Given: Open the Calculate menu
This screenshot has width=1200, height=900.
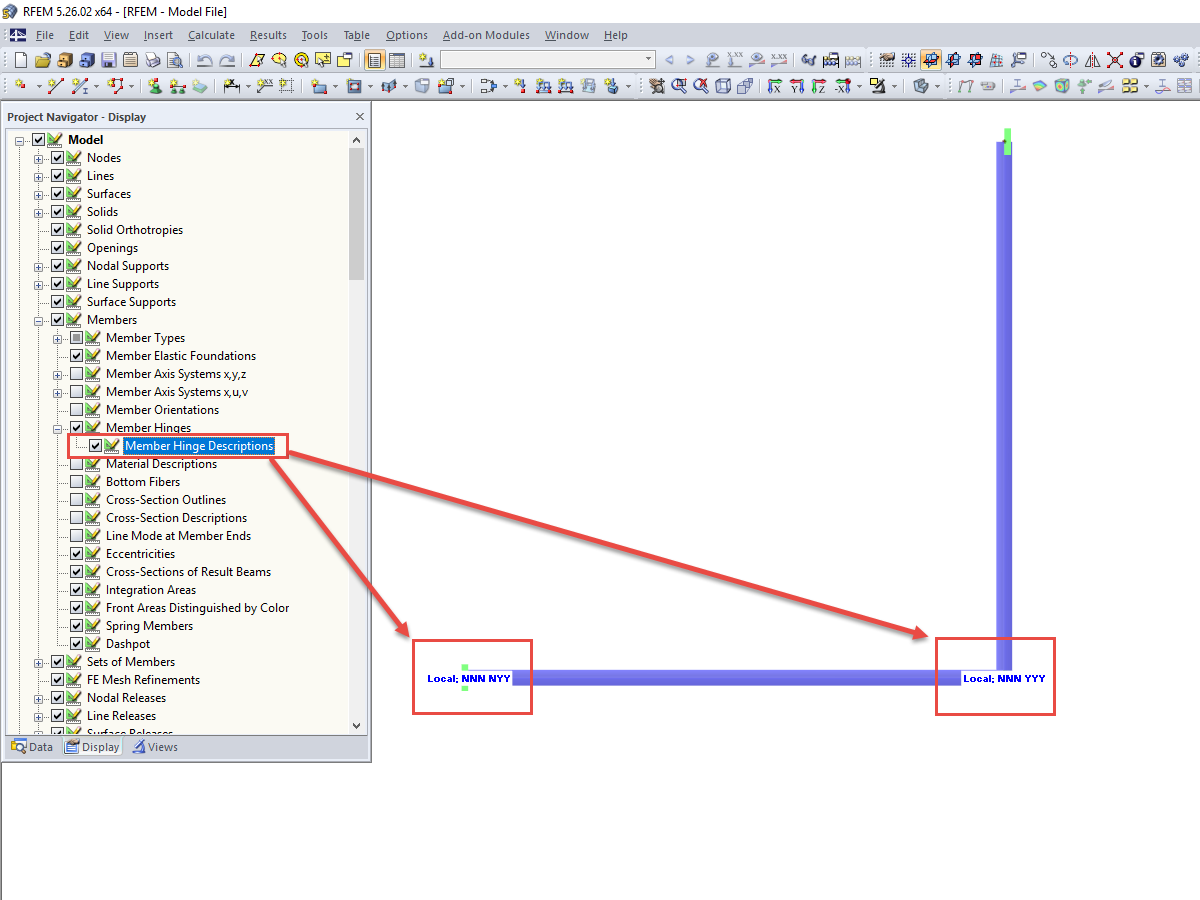Looking at the screenshot, I should tap(211, 35).
